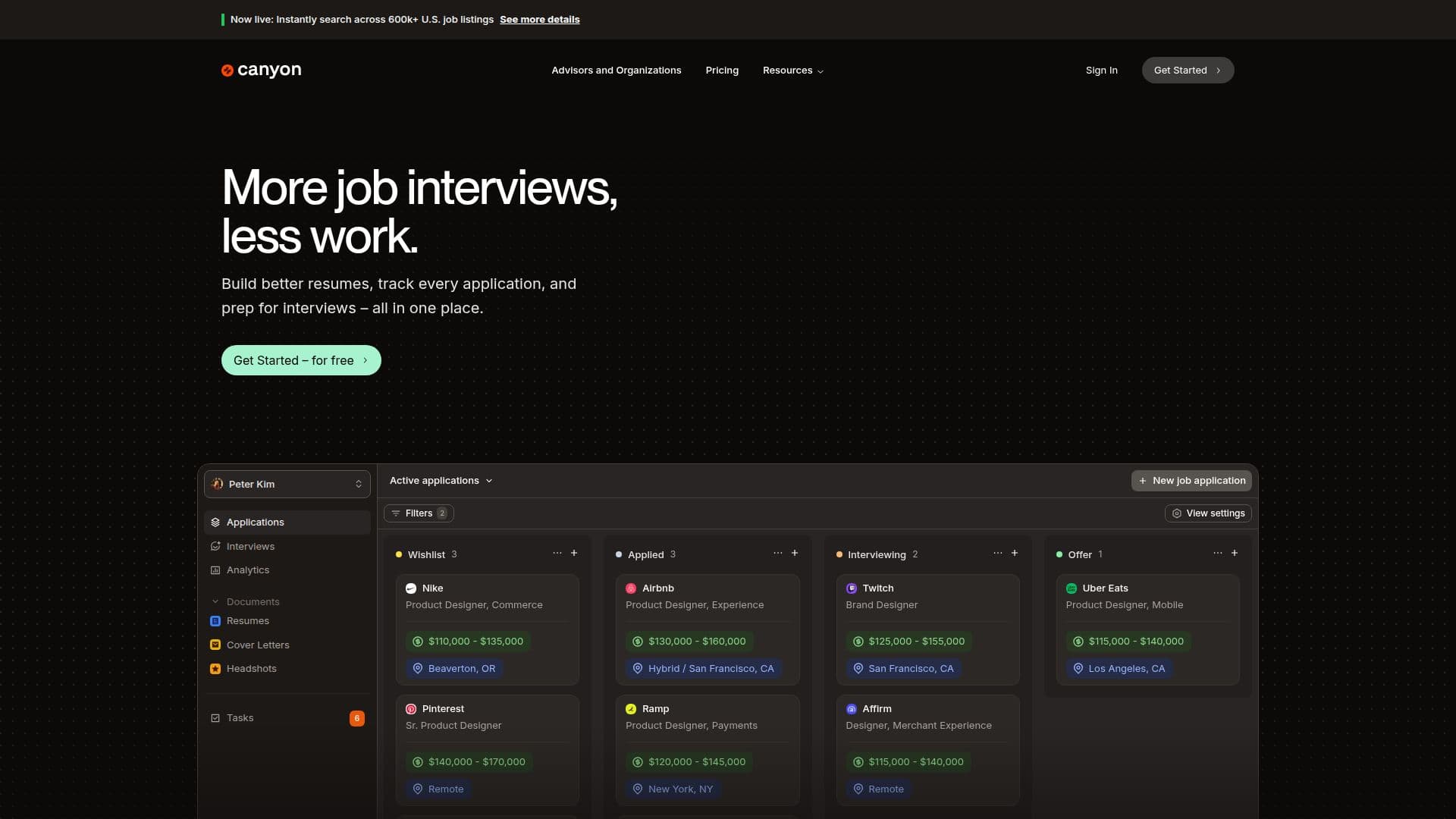Click Designer, Merchant Experience role text
The width and height of the screenshot is (1456, 819).
pyautogui.click(x=918, y=726)
